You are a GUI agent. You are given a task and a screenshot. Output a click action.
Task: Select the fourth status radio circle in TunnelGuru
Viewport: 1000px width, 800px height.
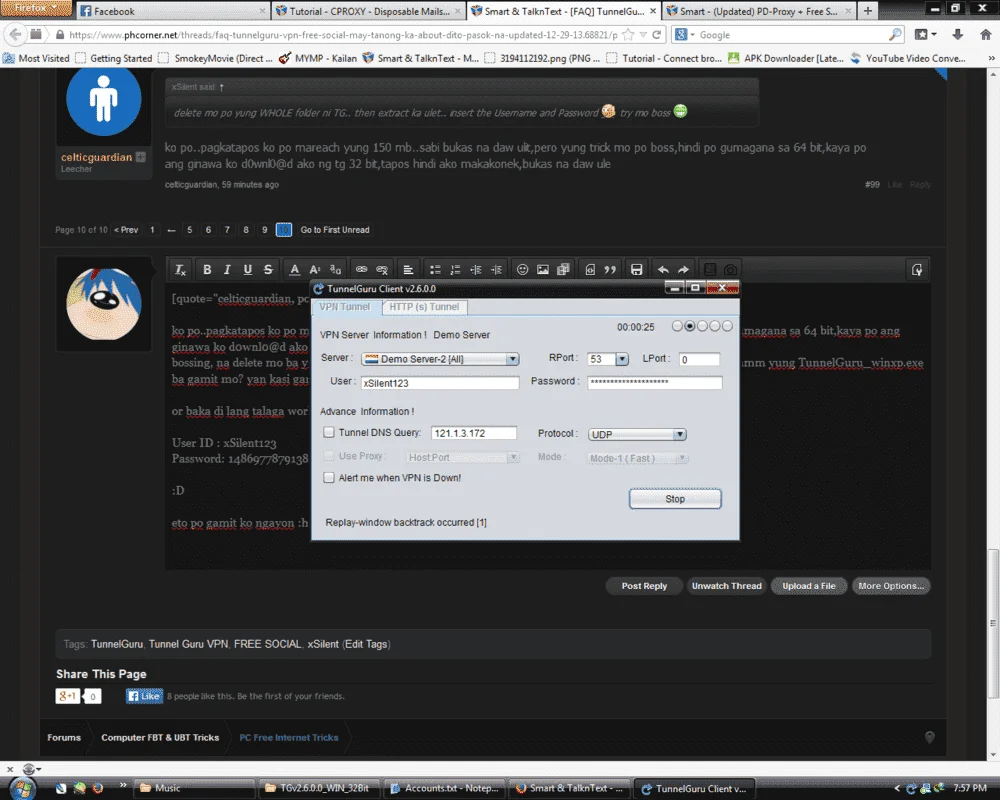tap(714, 326)
